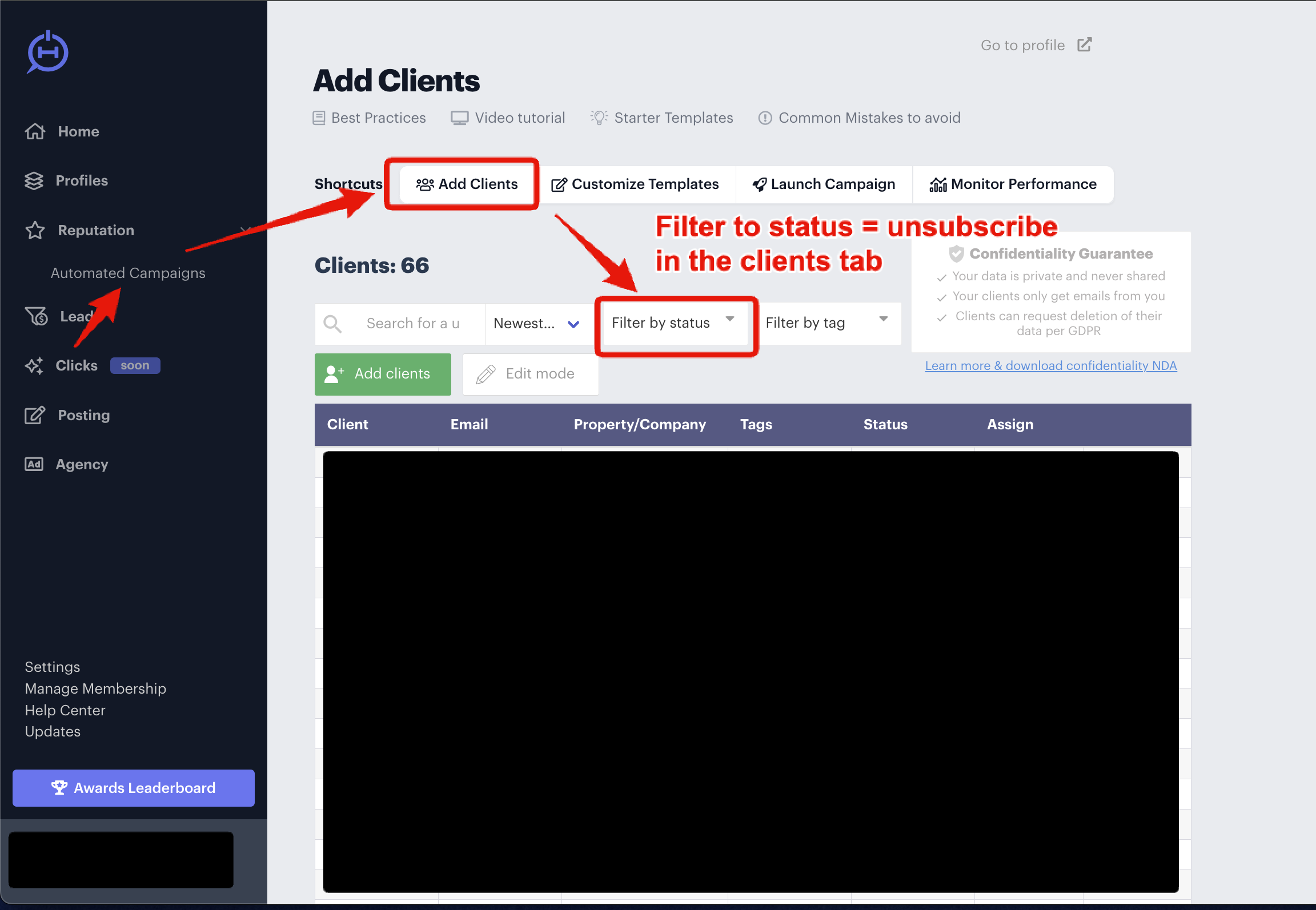
Task: Click the Awards Leaderboard button
Action: point(134,788)
